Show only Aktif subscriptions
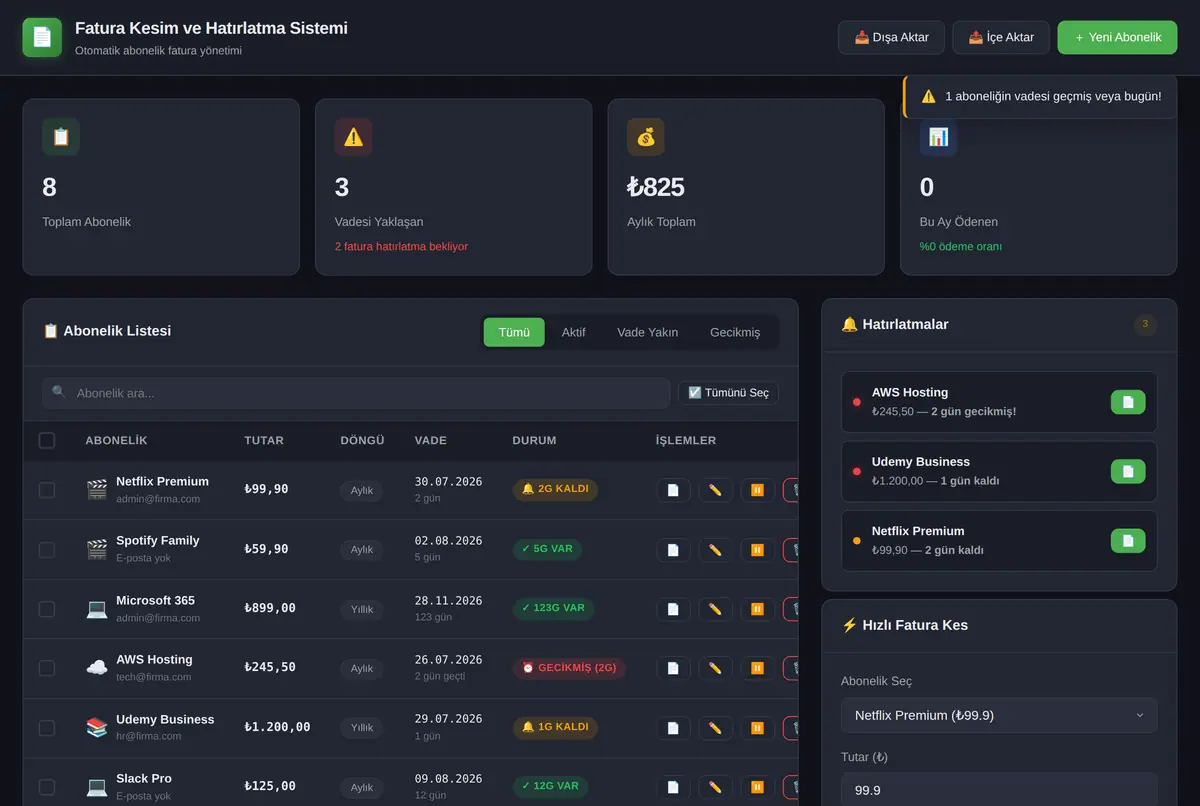This screenshot has height=806, width=1200. click(x=574, y=332)
